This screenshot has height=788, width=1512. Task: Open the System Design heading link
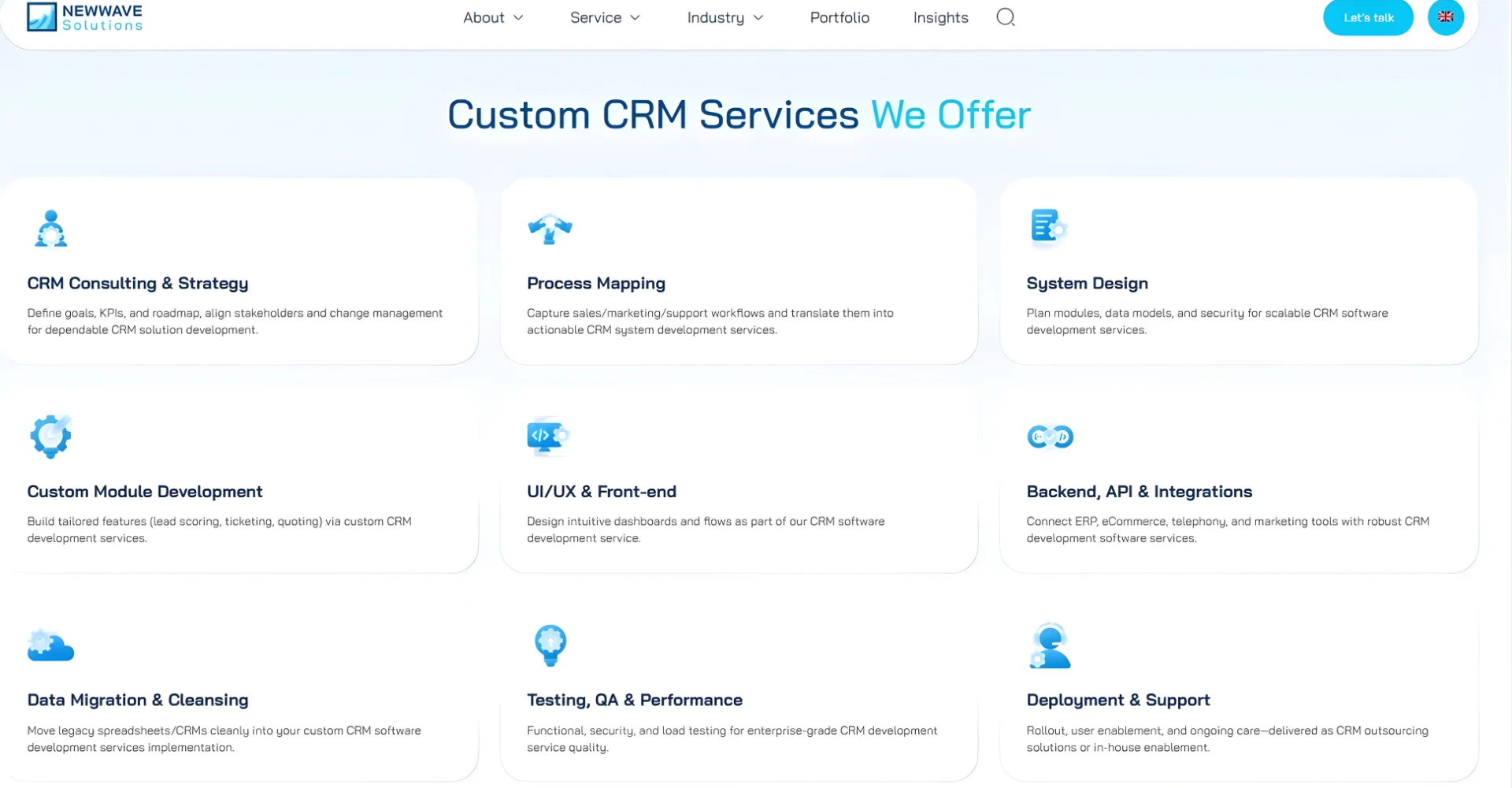[1087, 283]
